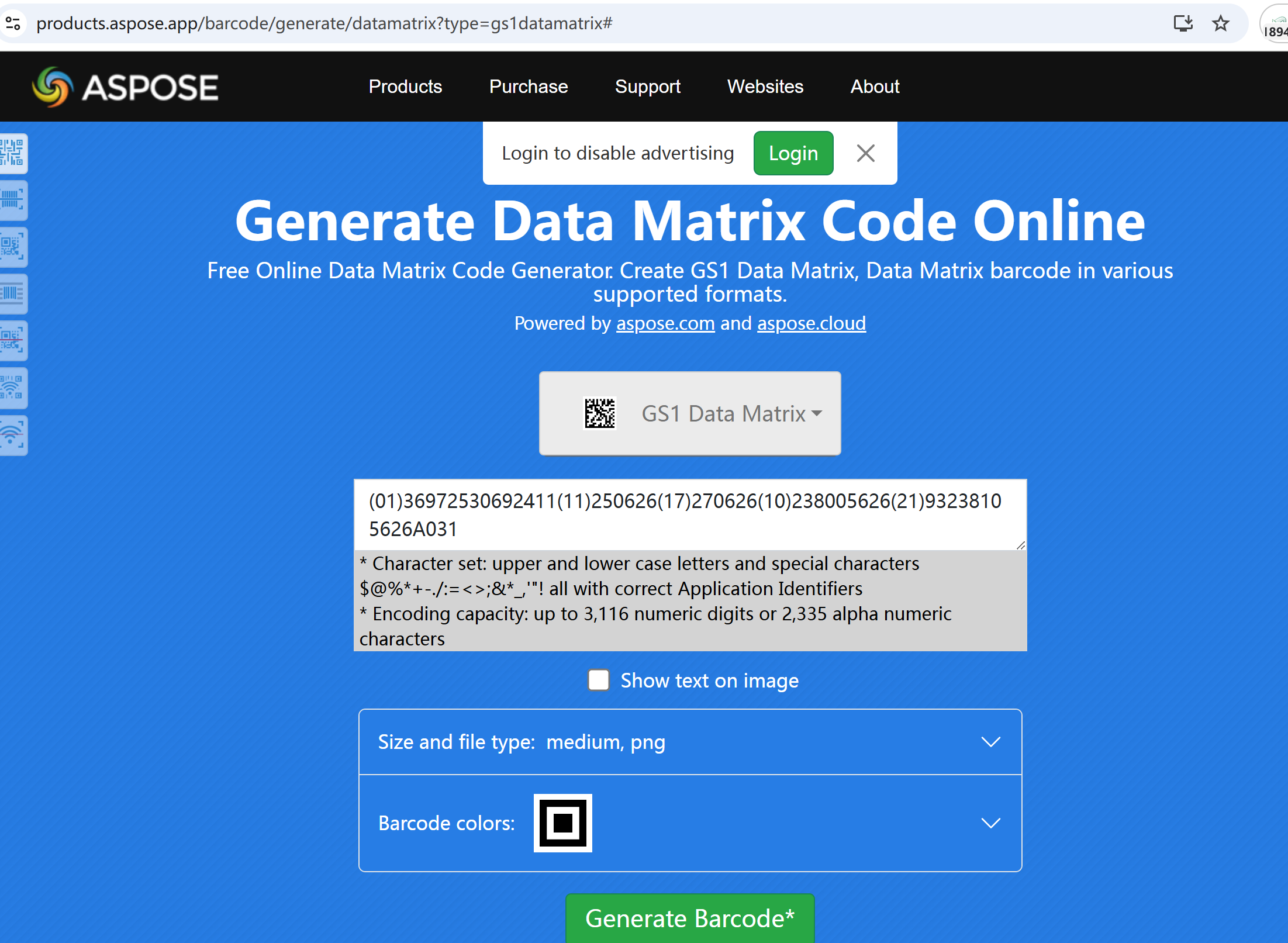The width and height of the screenshot is (1288, 943).
Task: Click the site info icon in address bar
Action: 13,23
